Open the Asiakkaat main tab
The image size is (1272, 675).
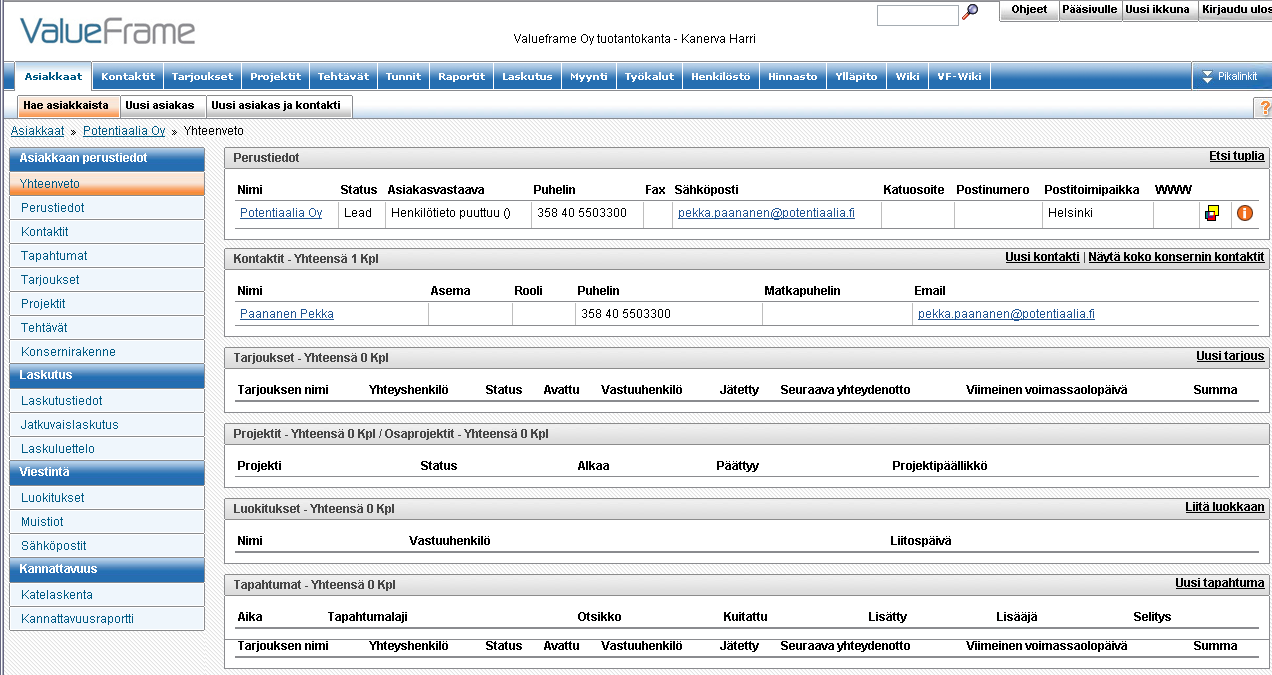[x=54, y=76]
